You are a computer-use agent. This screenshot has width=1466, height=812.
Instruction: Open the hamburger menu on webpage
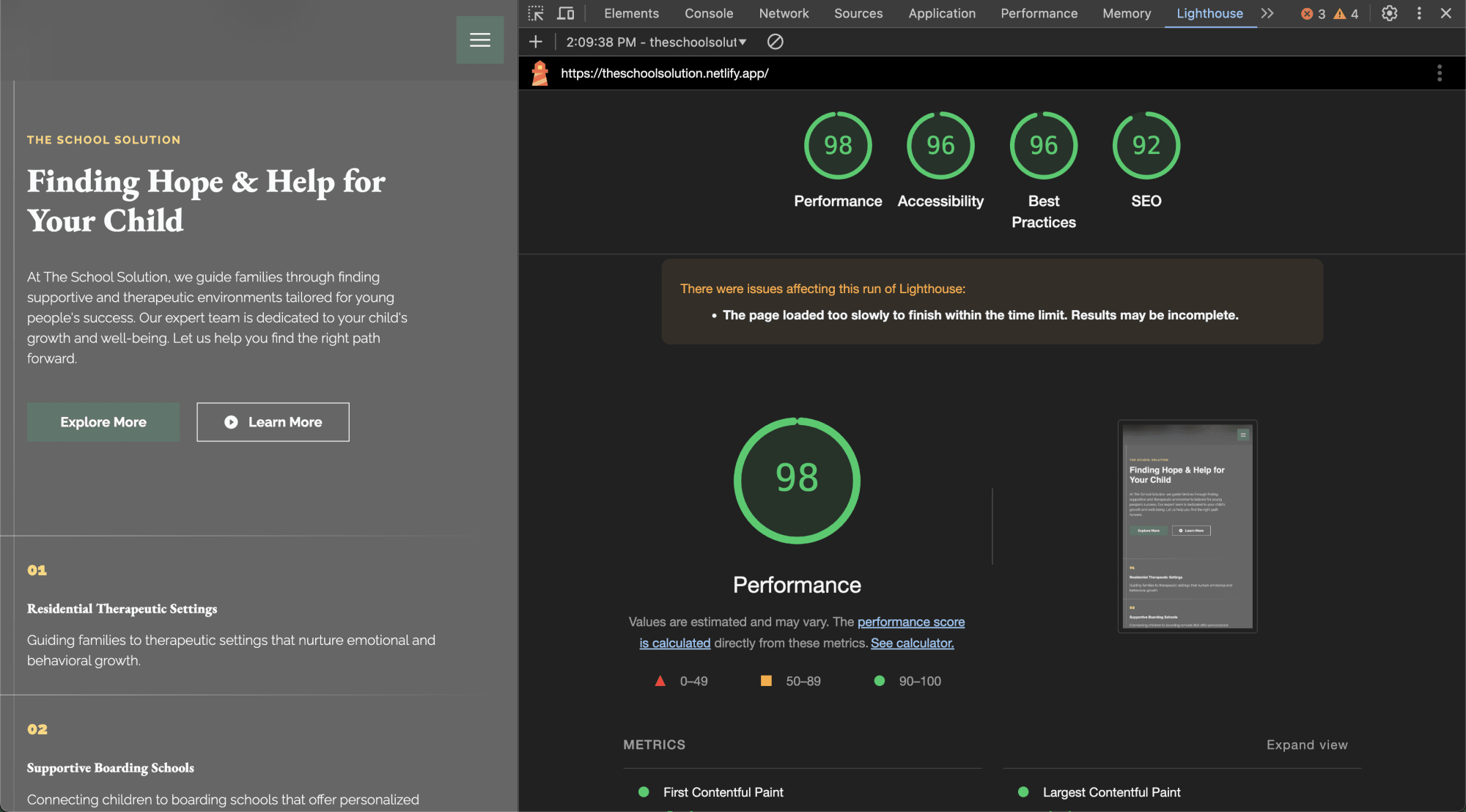point(479,40)
